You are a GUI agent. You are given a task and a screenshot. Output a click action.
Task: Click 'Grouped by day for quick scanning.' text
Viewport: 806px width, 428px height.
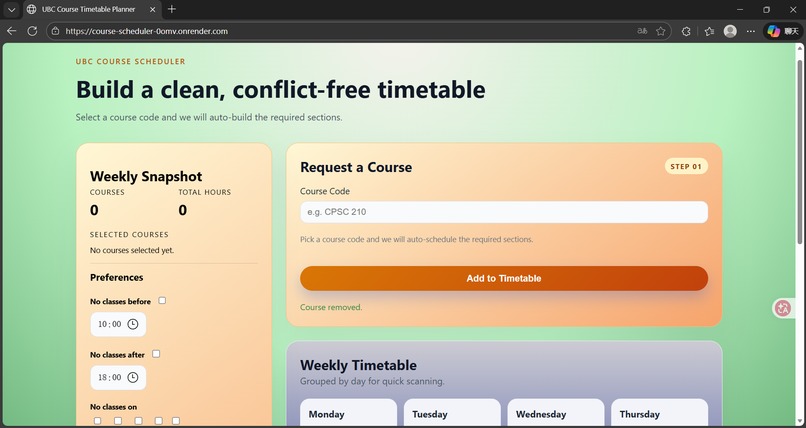point(372,381)
